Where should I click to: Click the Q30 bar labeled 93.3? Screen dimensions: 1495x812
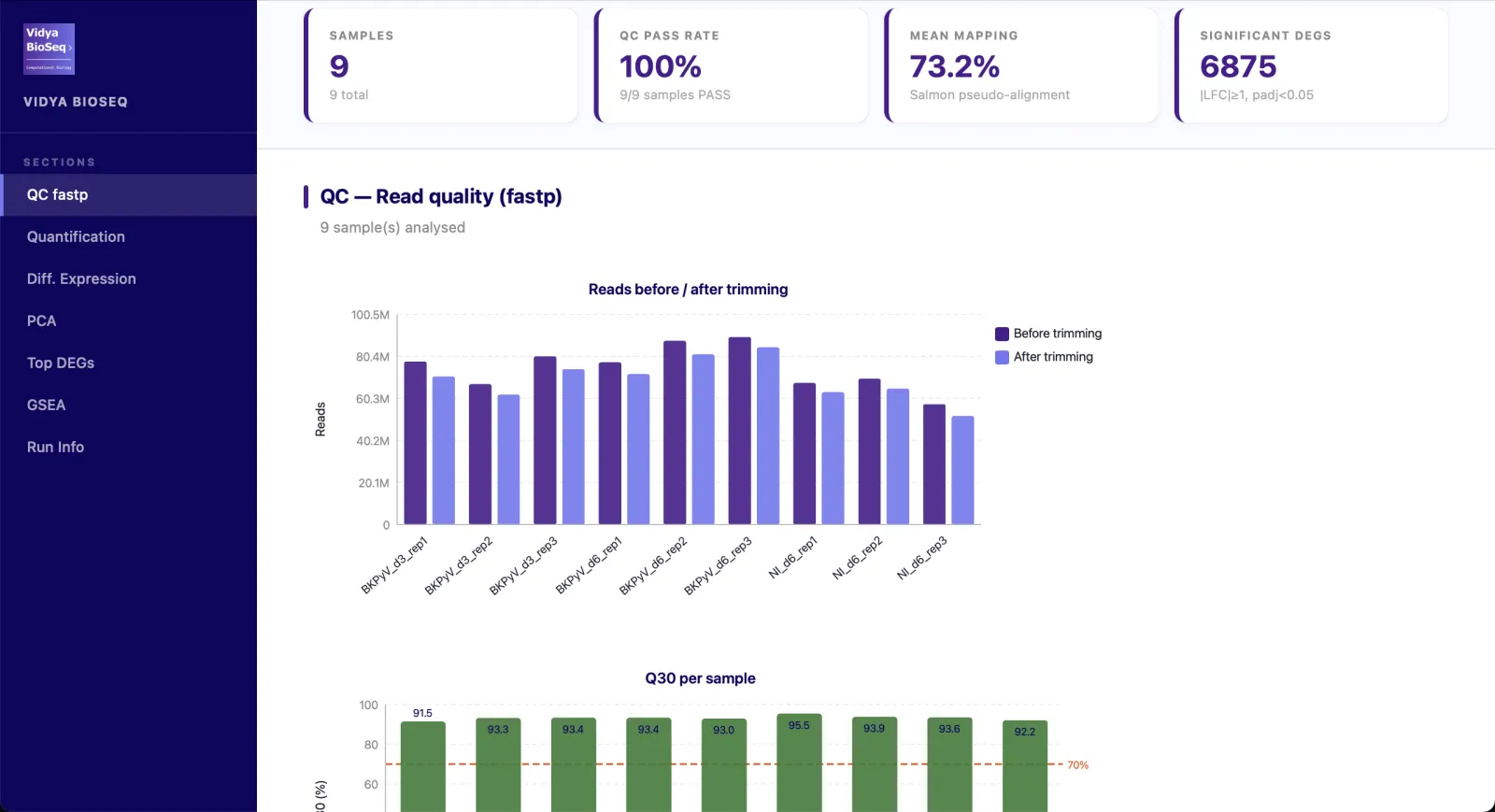pos(498,764)
